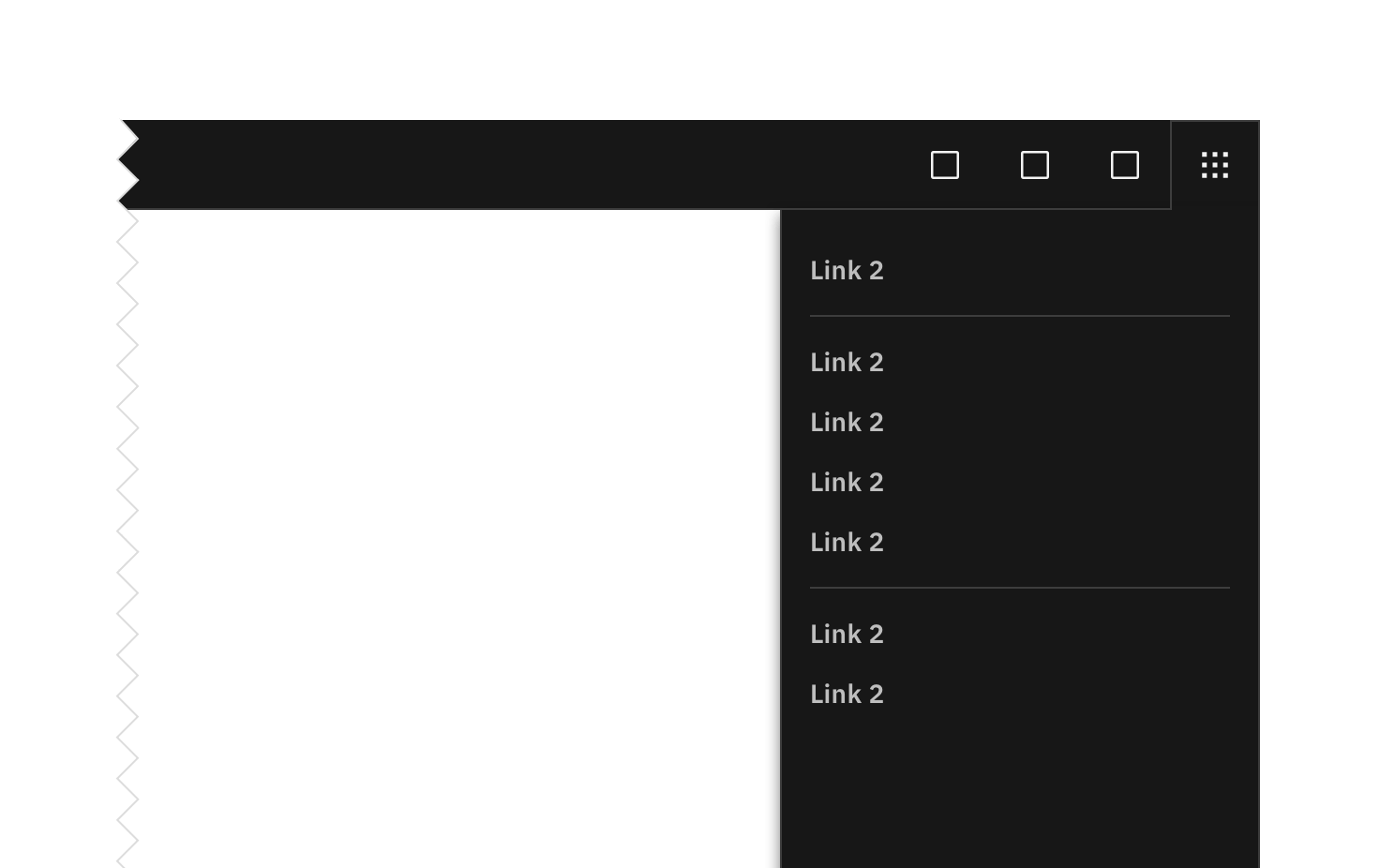Image resolution: width=1380 pixels, height=868 pixels.
Task: Activate the highlighted grid icon above the panel
Action: point(1214,165)
